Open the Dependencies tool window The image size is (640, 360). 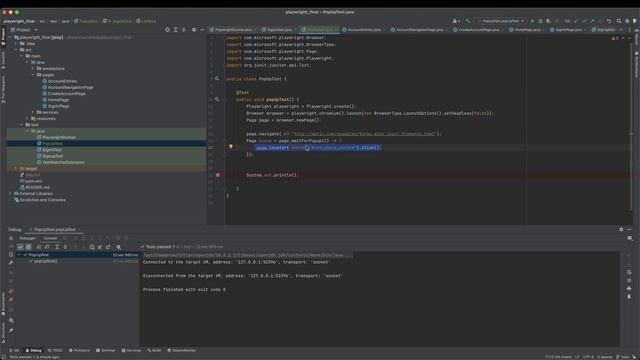pos(182,350)
